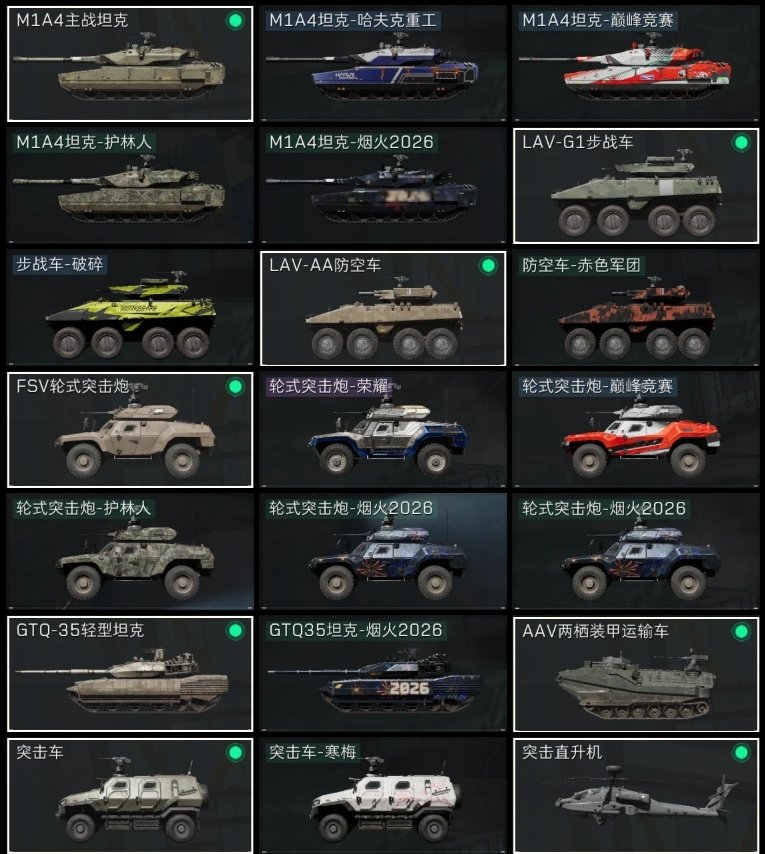Click the green dot on 突击车 card

pos(235,753)
